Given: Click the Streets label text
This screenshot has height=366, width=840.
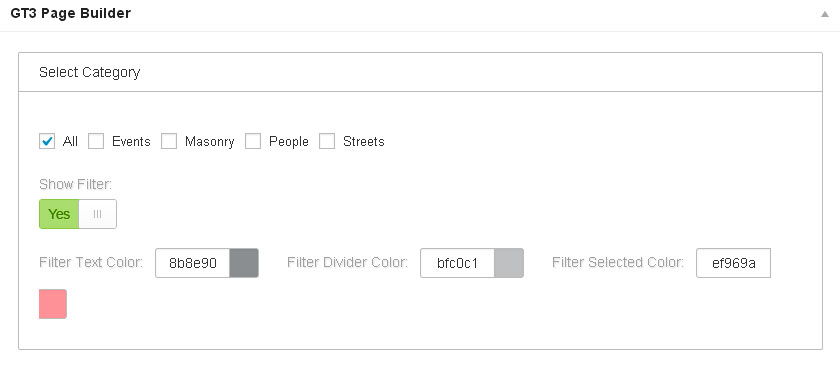Looking at the screenshot, I should click(x=364, y=141).
